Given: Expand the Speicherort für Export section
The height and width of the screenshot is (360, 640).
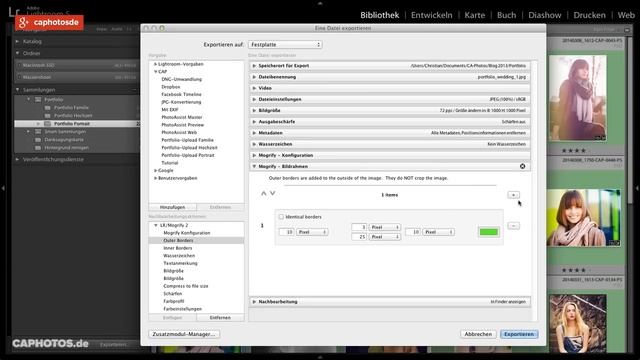Looking at the screenshot, I should (x=254, y=66).
